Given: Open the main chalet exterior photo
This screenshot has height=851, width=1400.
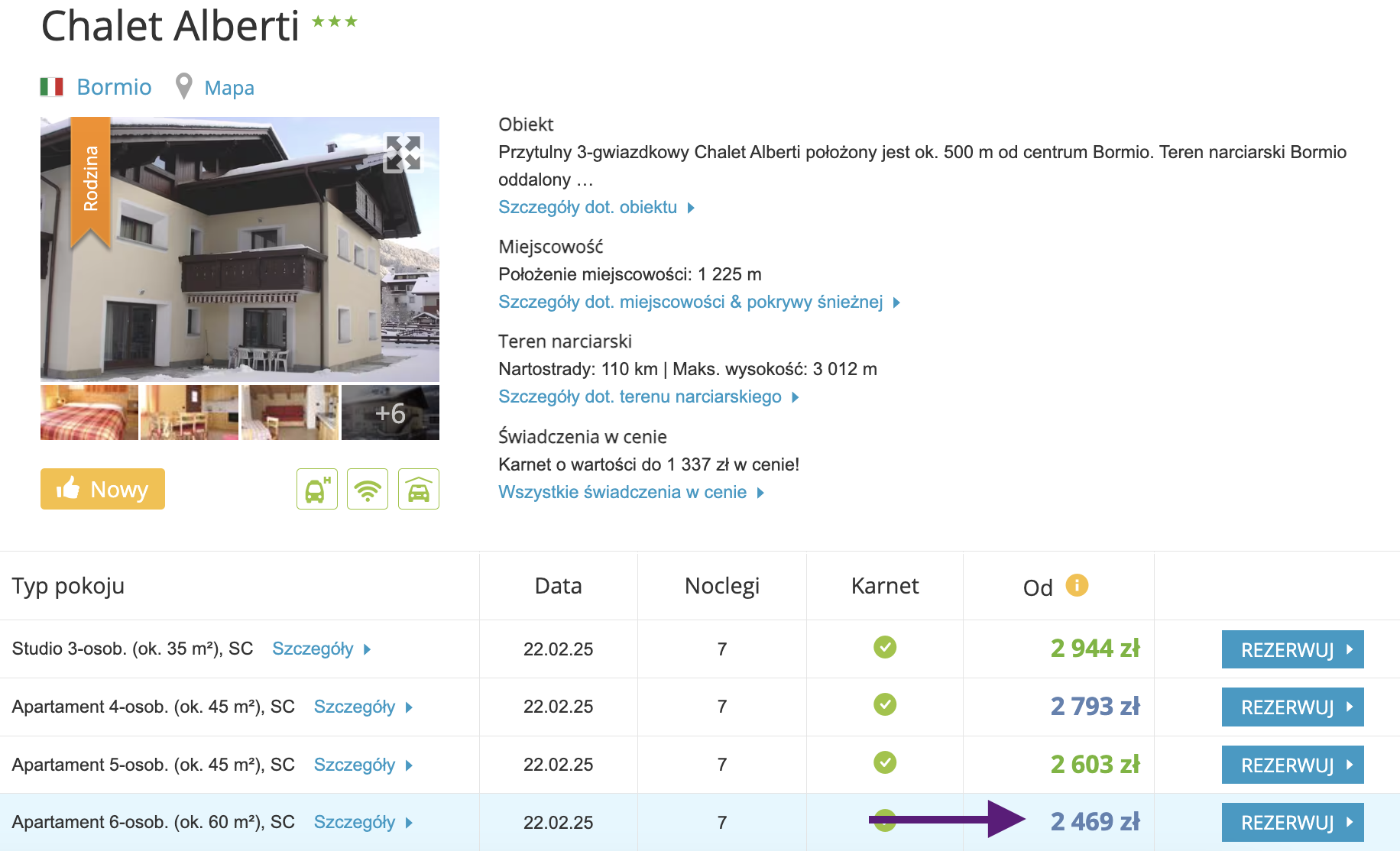Looking at the screenshot, I should tap(240, 249).
